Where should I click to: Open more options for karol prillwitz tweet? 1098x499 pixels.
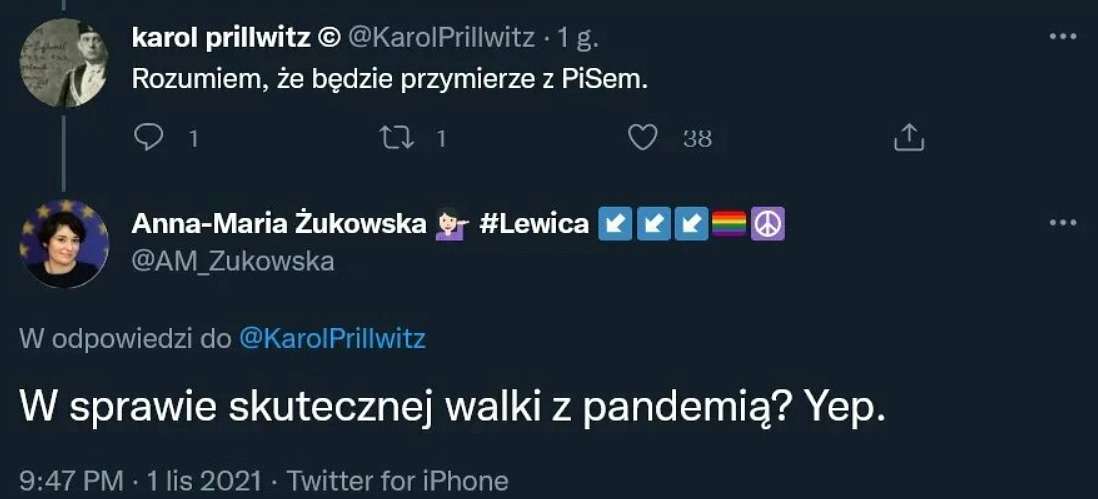point(1062,37)
